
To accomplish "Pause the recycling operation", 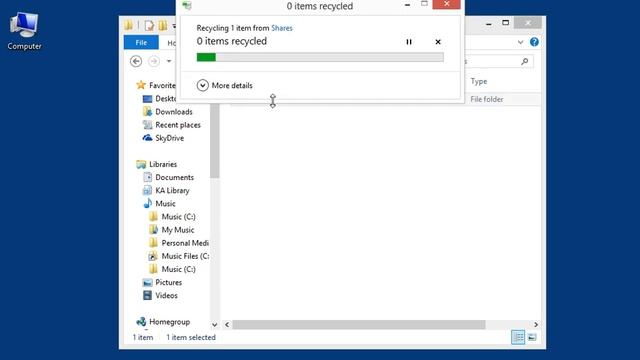I will point(409,42).
